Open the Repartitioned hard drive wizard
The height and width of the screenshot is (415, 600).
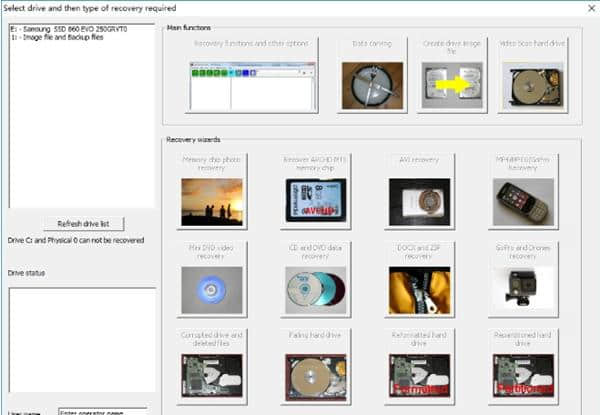[523, 367]
